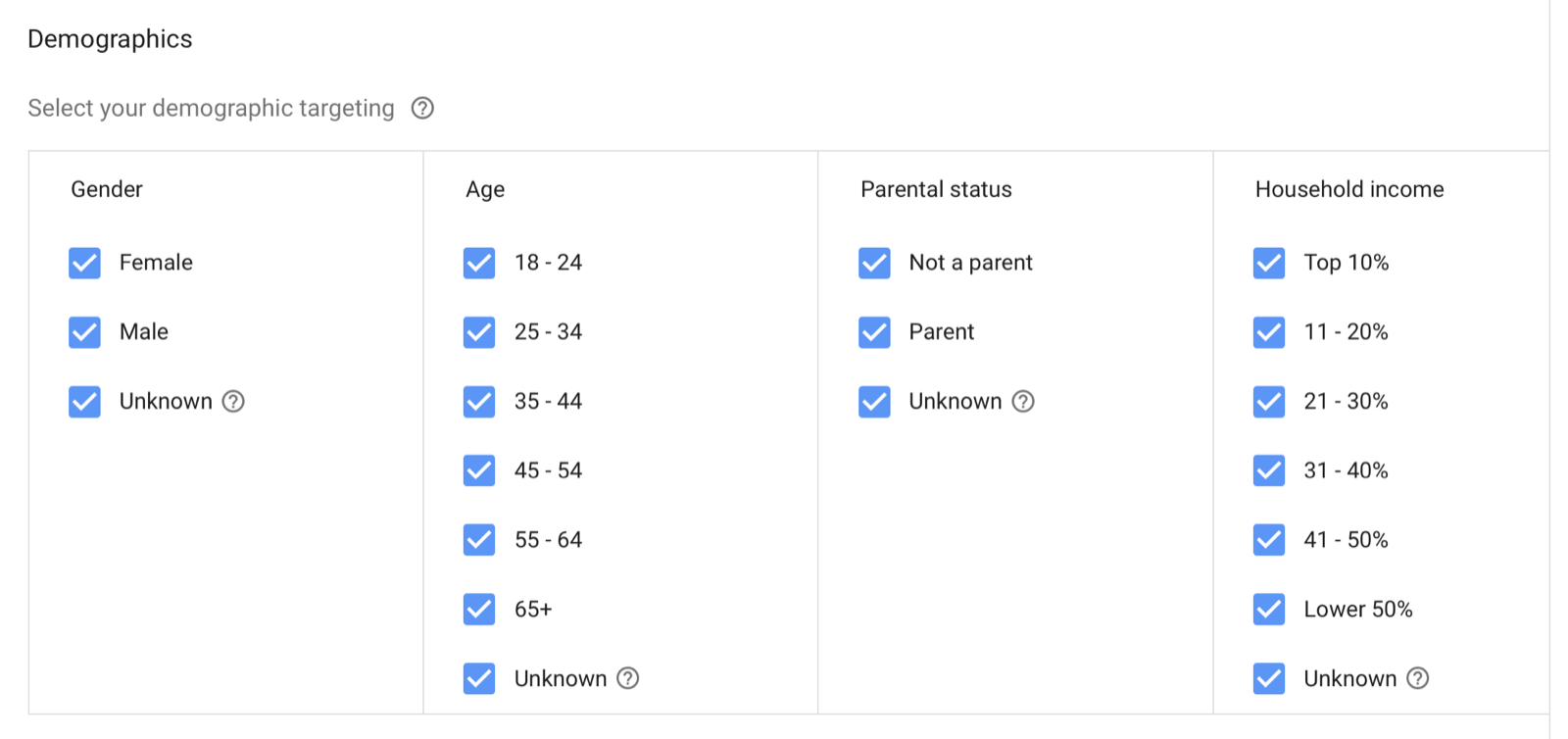Toggle the 45 - 54 age checkbox
Image resolution: width=1568 pixels, height=739 pixels.
[479, 470]
